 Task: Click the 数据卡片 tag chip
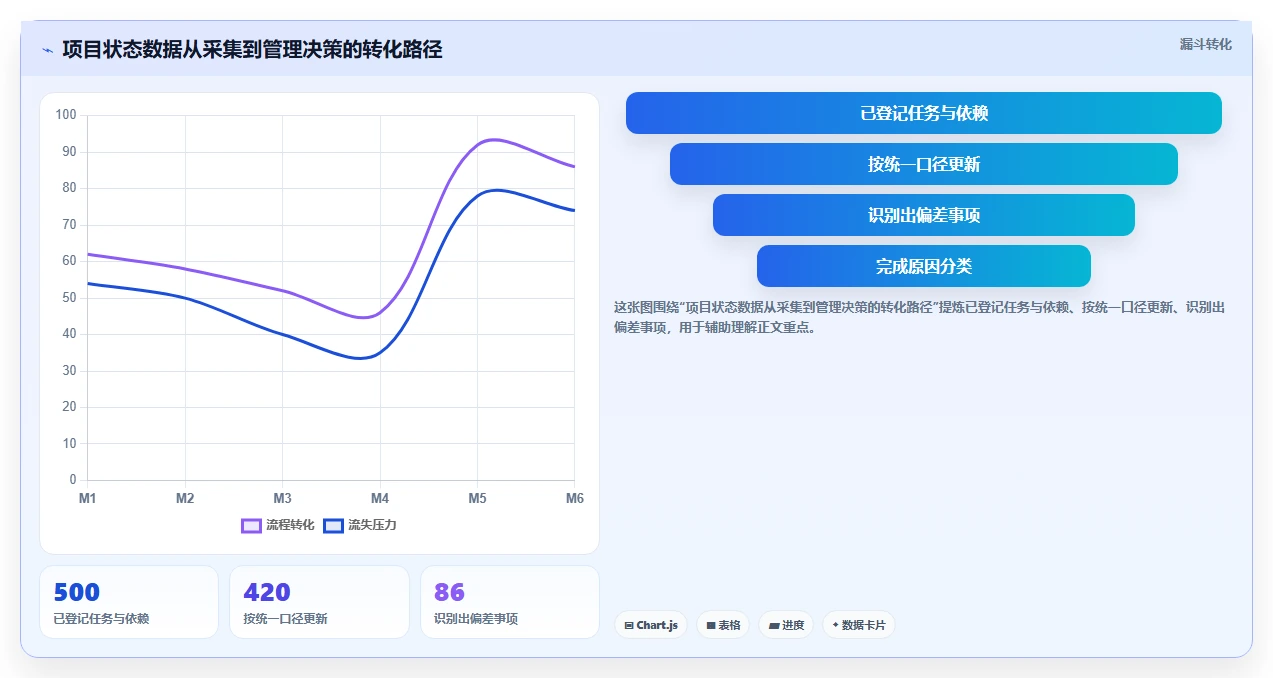tap(859, 625)
